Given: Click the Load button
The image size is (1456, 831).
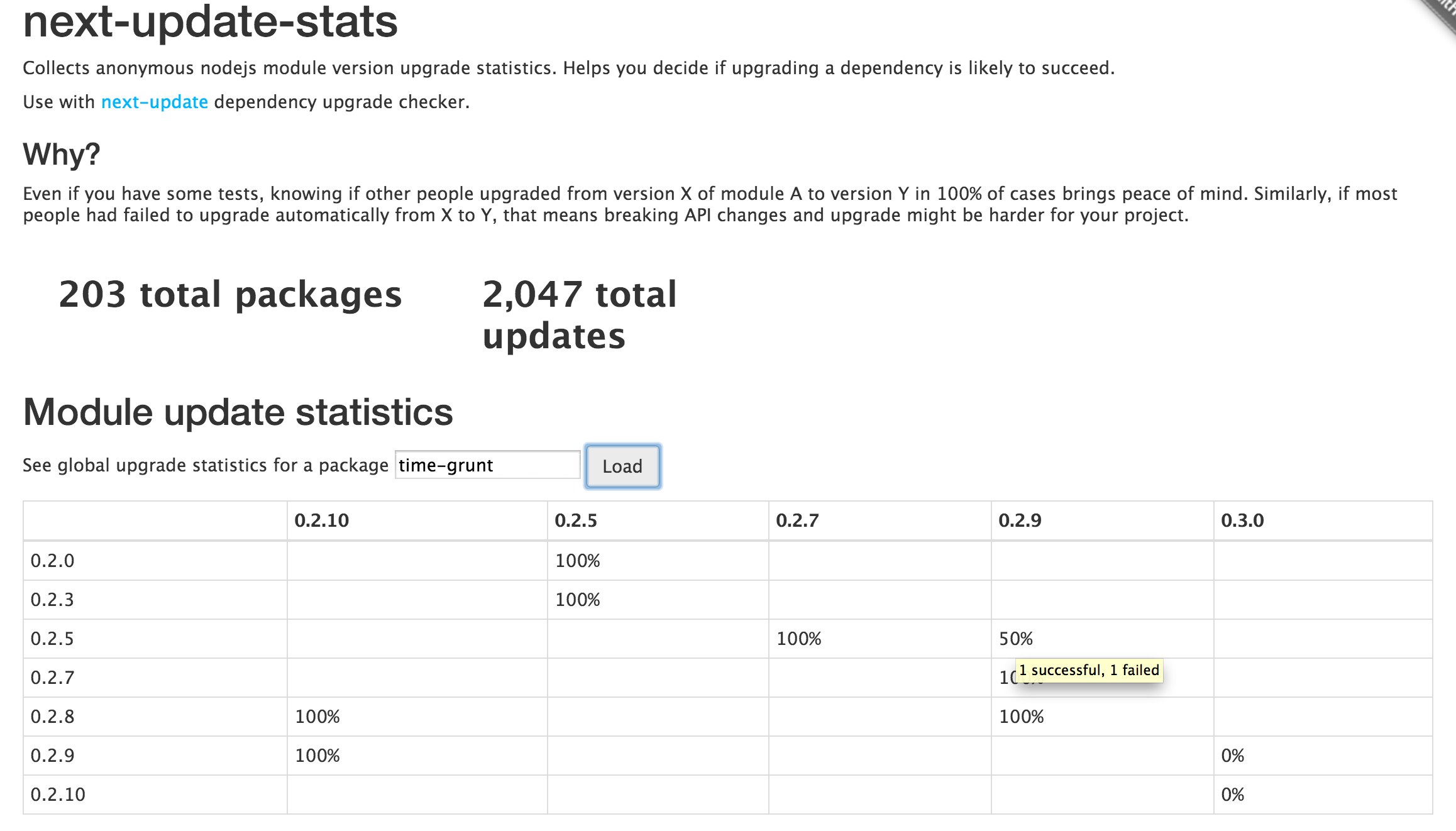Looking at the screenshot, I should (622, 466).
